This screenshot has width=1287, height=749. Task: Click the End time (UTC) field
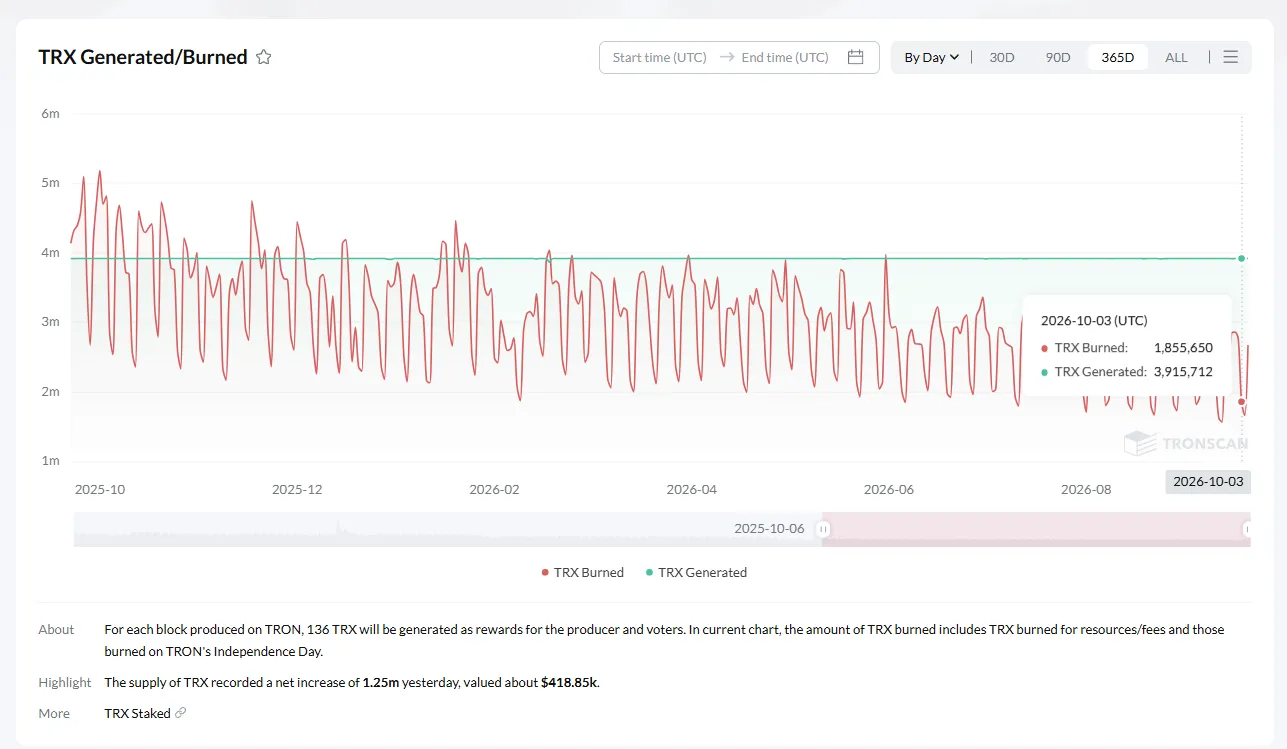[x=785, y=57]
